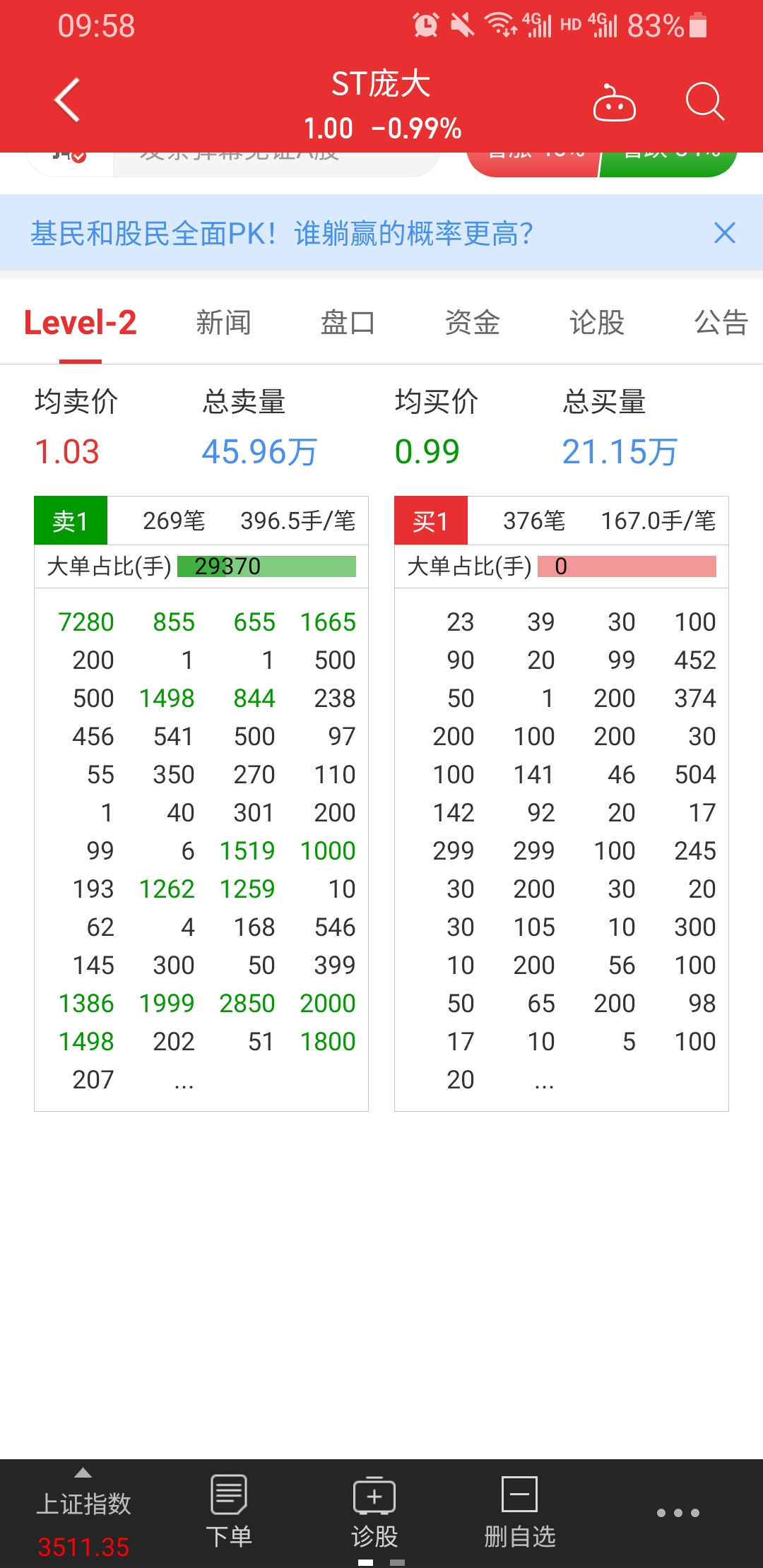Open the robot assistant icon

614,103
